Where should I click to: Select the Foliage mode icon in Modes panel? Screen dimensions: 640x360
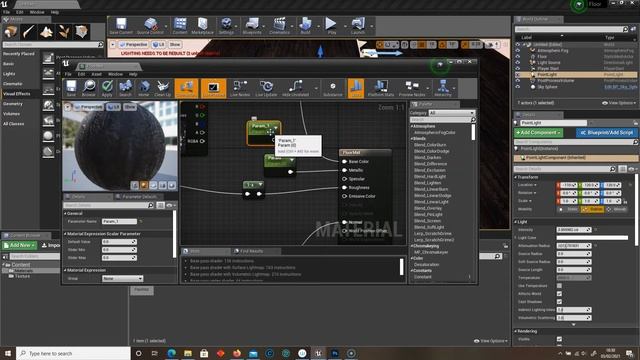(x=64, y=31)
